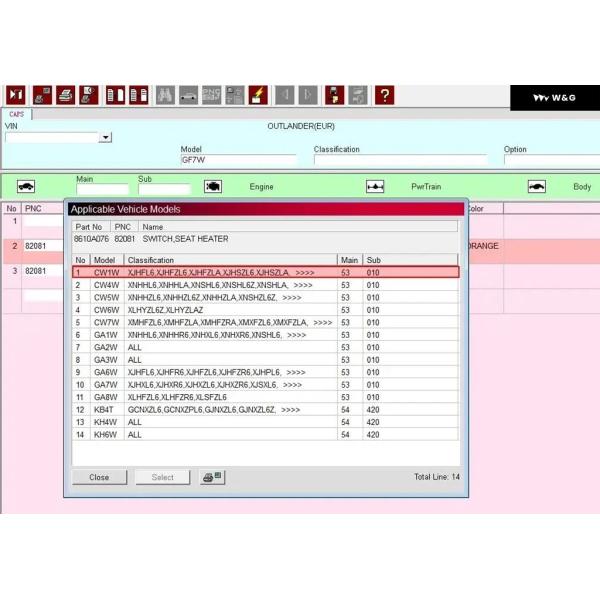Screen dimensions: 600x600
Task: Click into the Model field showing GF7W
Action: click(238, 160)
